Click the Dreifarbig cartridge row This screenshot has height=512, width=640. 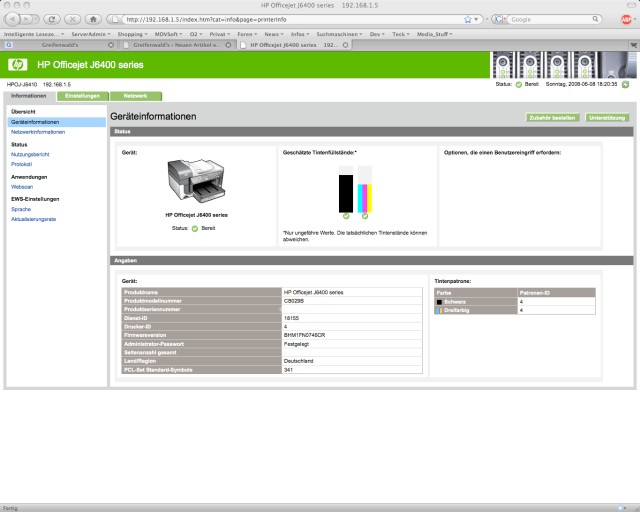point(515,310)
